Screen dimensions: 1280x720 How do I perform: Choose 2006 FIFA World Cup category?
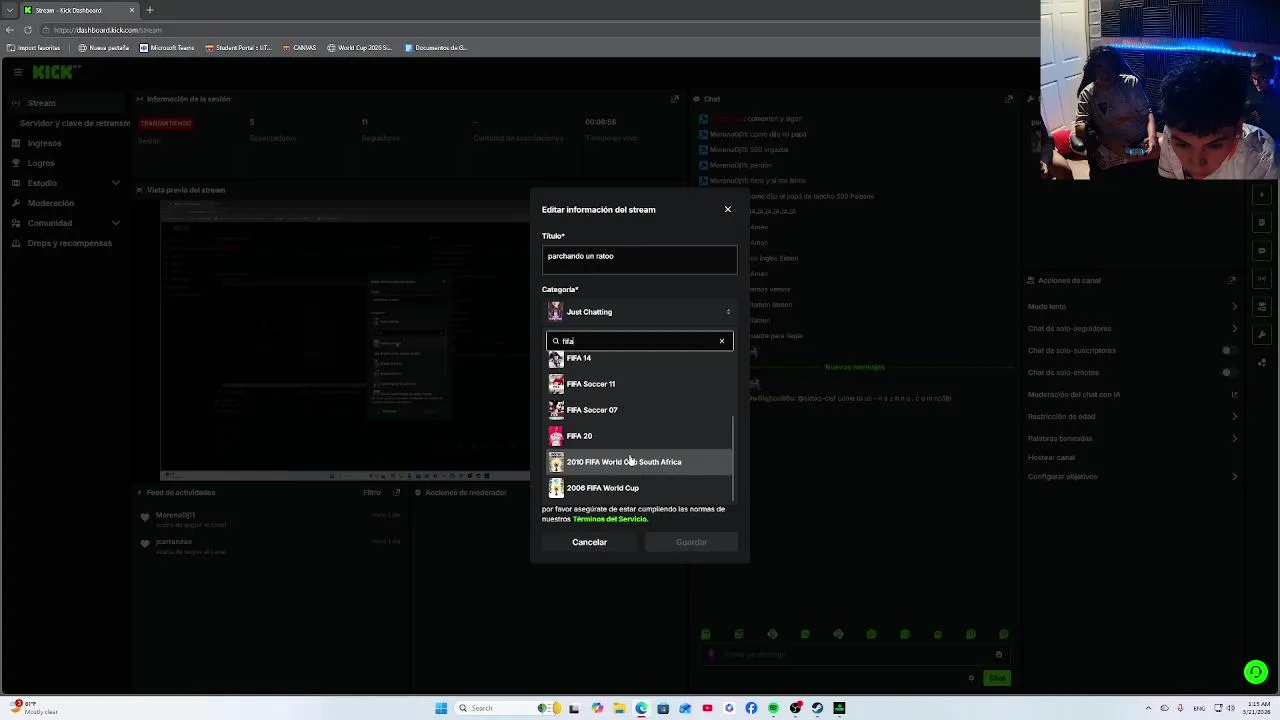tap(640, 488)
